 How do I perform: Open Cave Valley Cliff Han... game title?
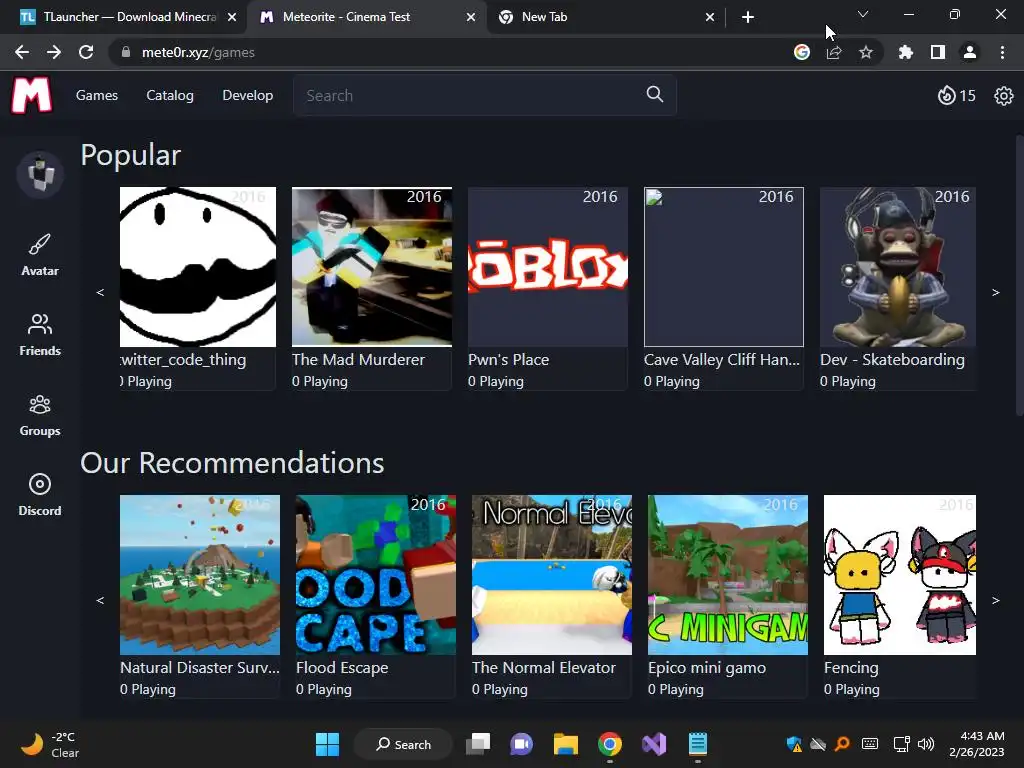tap(722, 359)
